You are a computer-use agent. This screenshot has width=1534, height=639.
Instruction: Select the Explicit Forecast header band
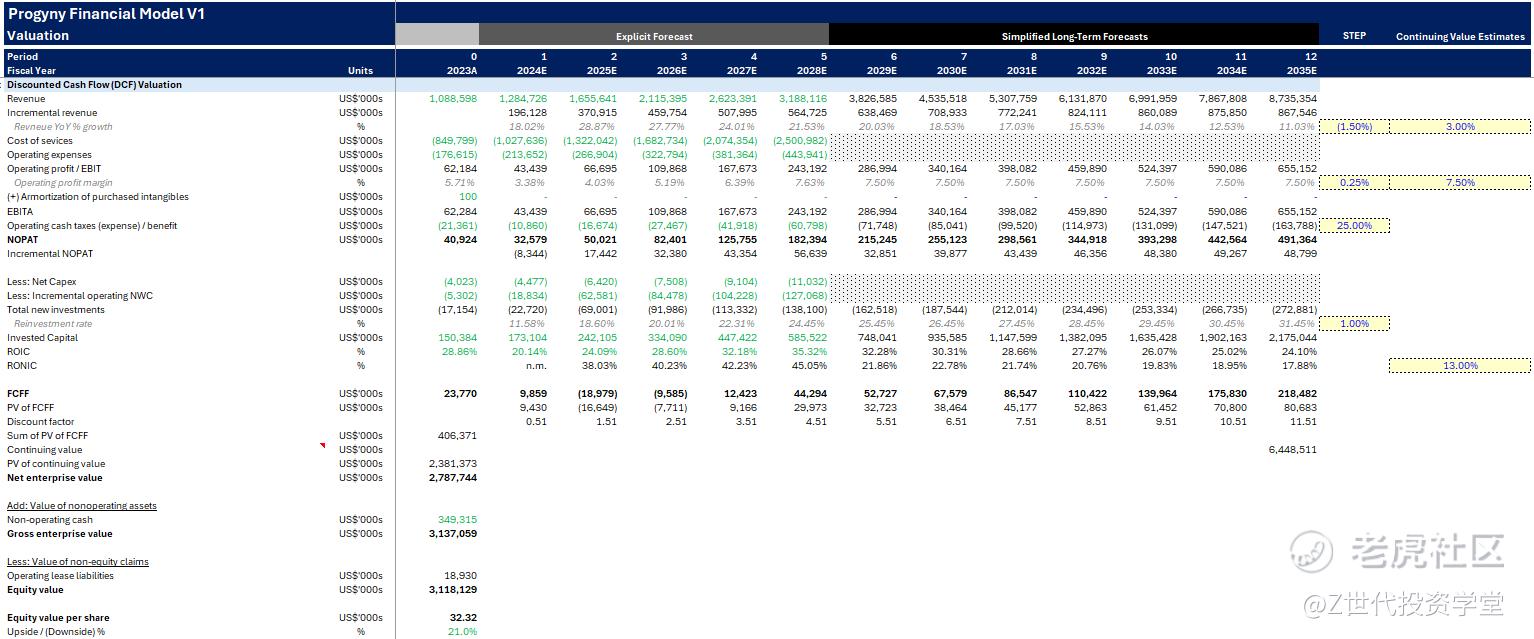coord(654,36)
